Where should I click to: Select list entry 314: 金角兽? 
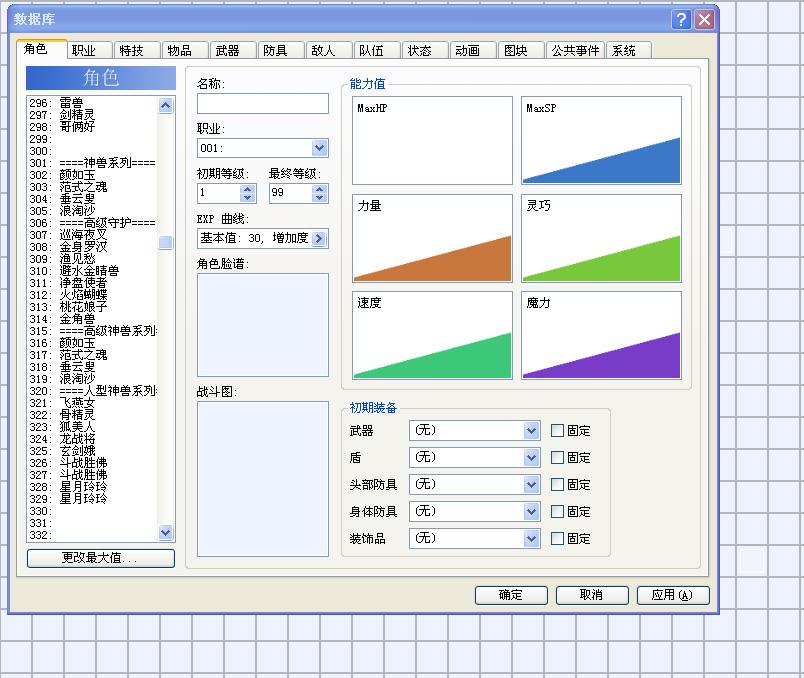(93, 318)
